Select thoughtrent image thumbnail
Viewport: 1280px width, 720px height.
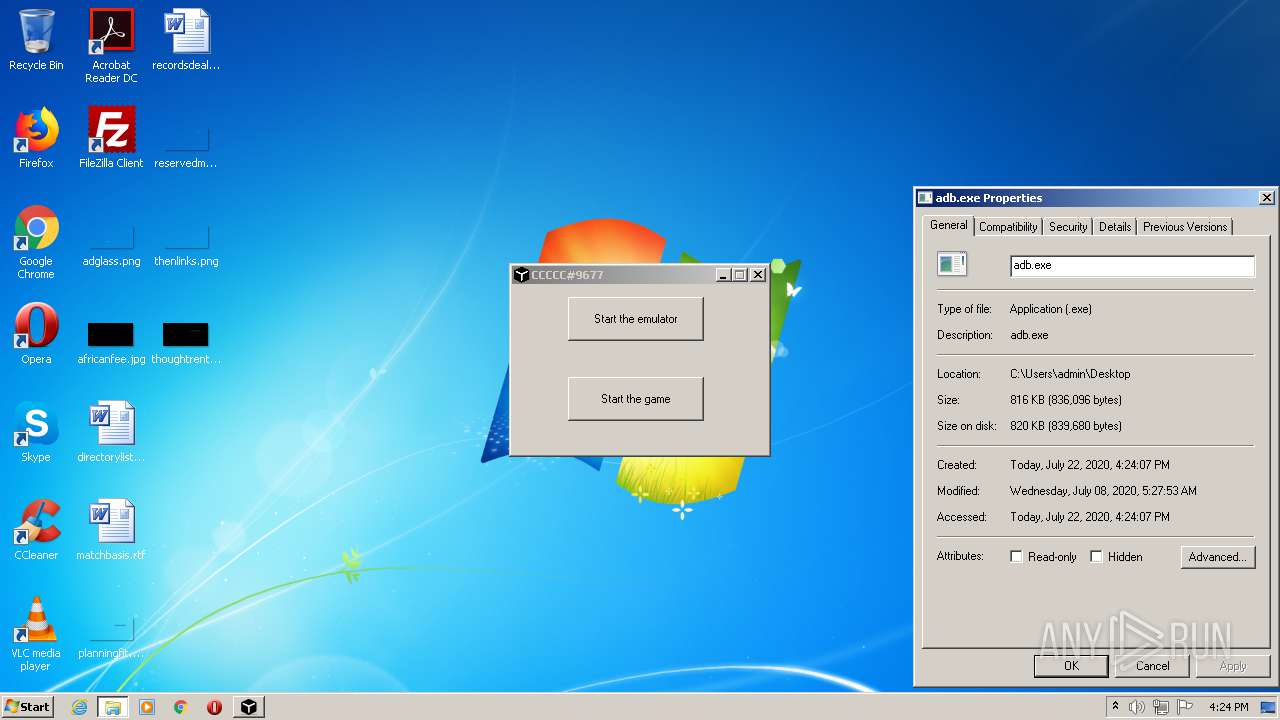point(186,334)
